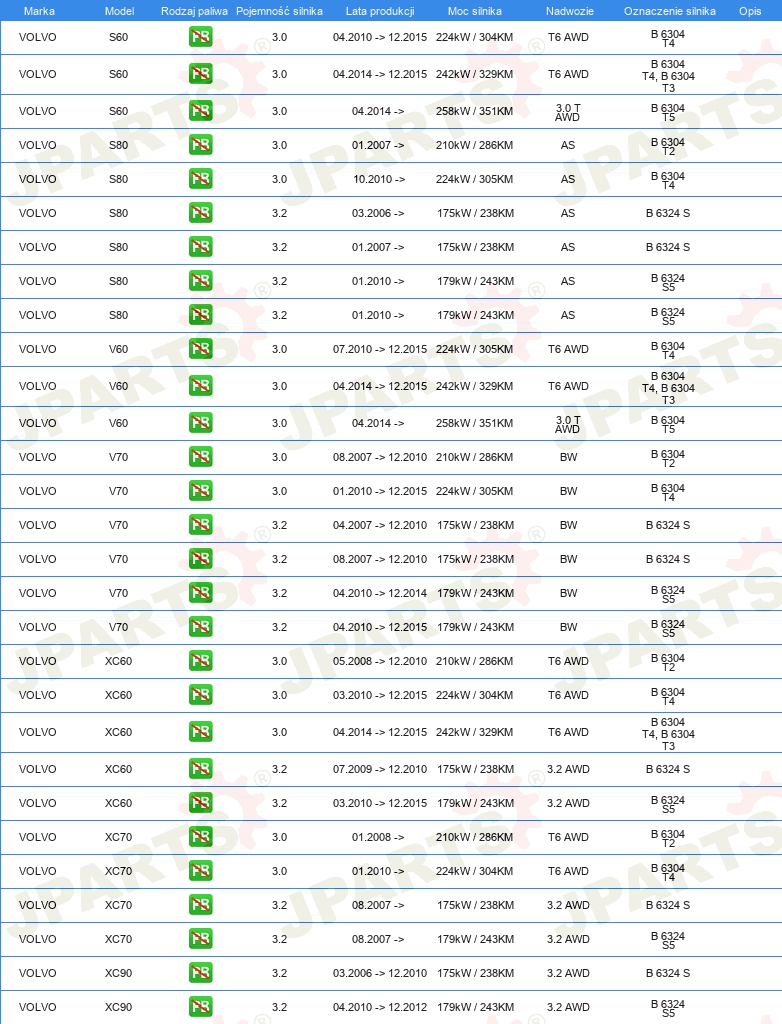Click the fuel icon in the V60 07.2010 row
Viewport: 782px width, 1024px height.
pyautogui.click(x=201, y=349)
